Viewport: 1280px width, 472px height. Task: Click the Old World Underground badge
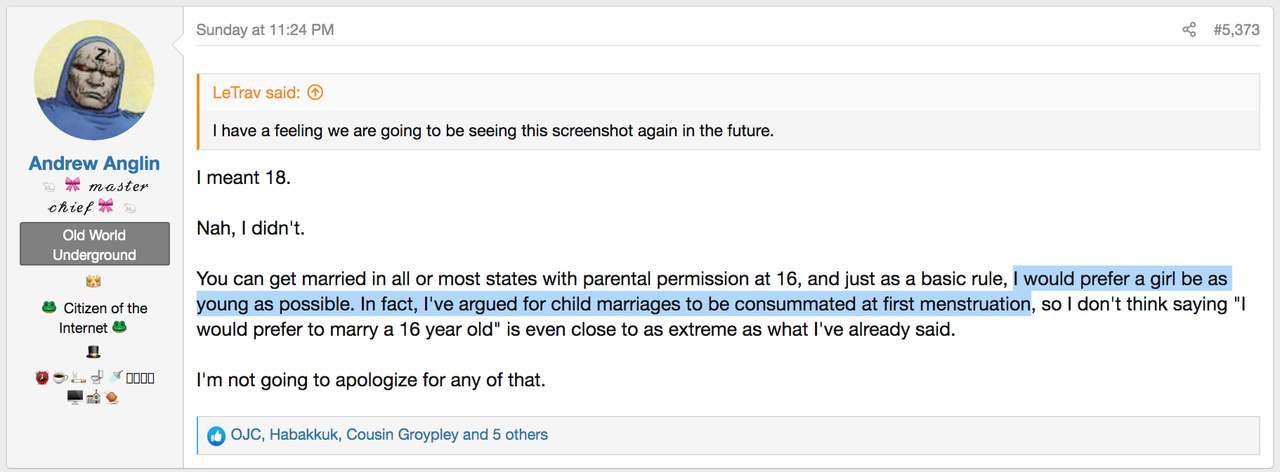pos(95,245)
